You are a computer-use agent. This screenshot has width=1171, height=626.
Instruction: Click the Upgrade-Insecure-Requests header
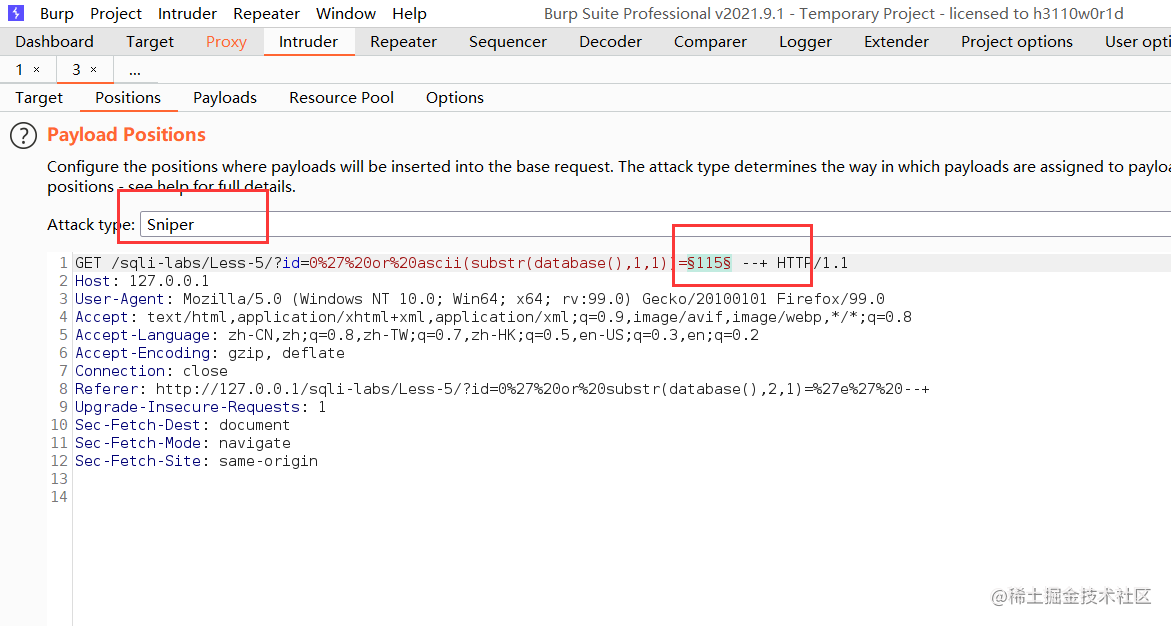pyautogui.click(x=200, y=406)
